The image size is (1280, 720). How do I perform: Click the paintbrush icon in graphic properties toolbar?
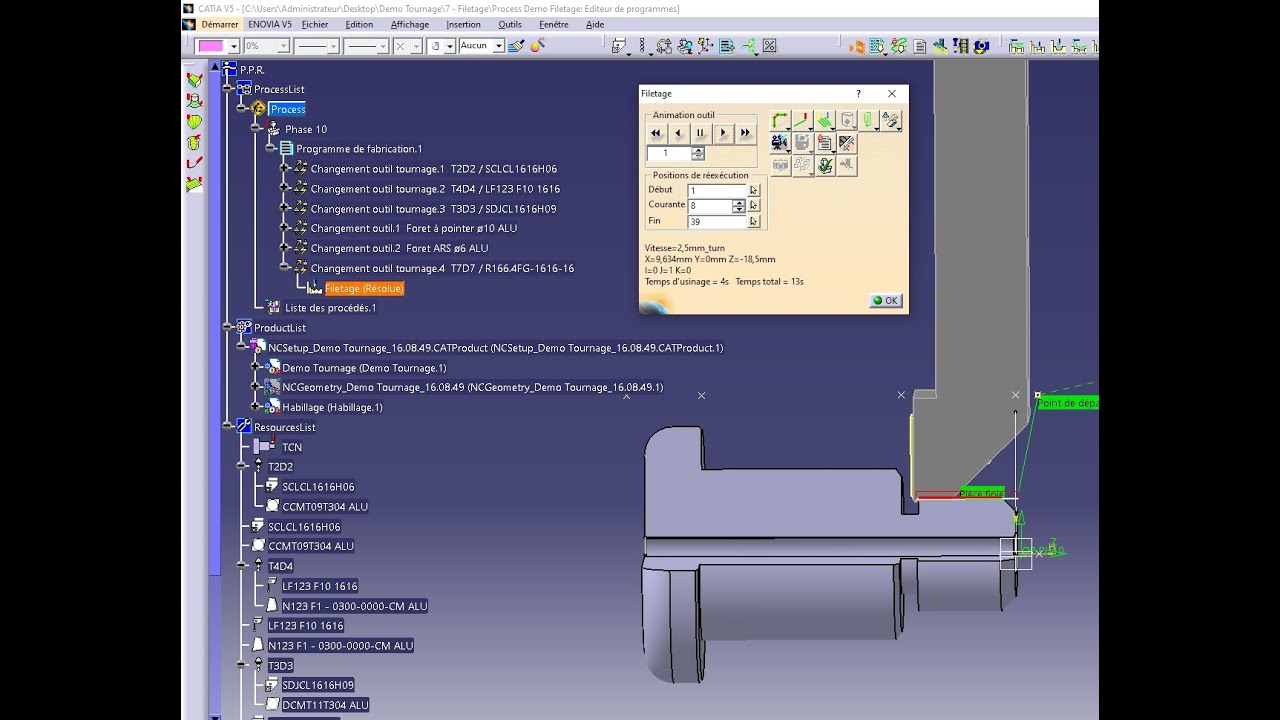[x=516, y=46]
